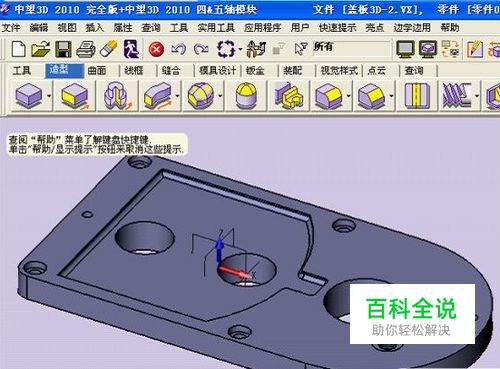Select the dome-capped cylinder icon
The width and height of the screenshot is (500, 369).
click(x=246, y=96)
